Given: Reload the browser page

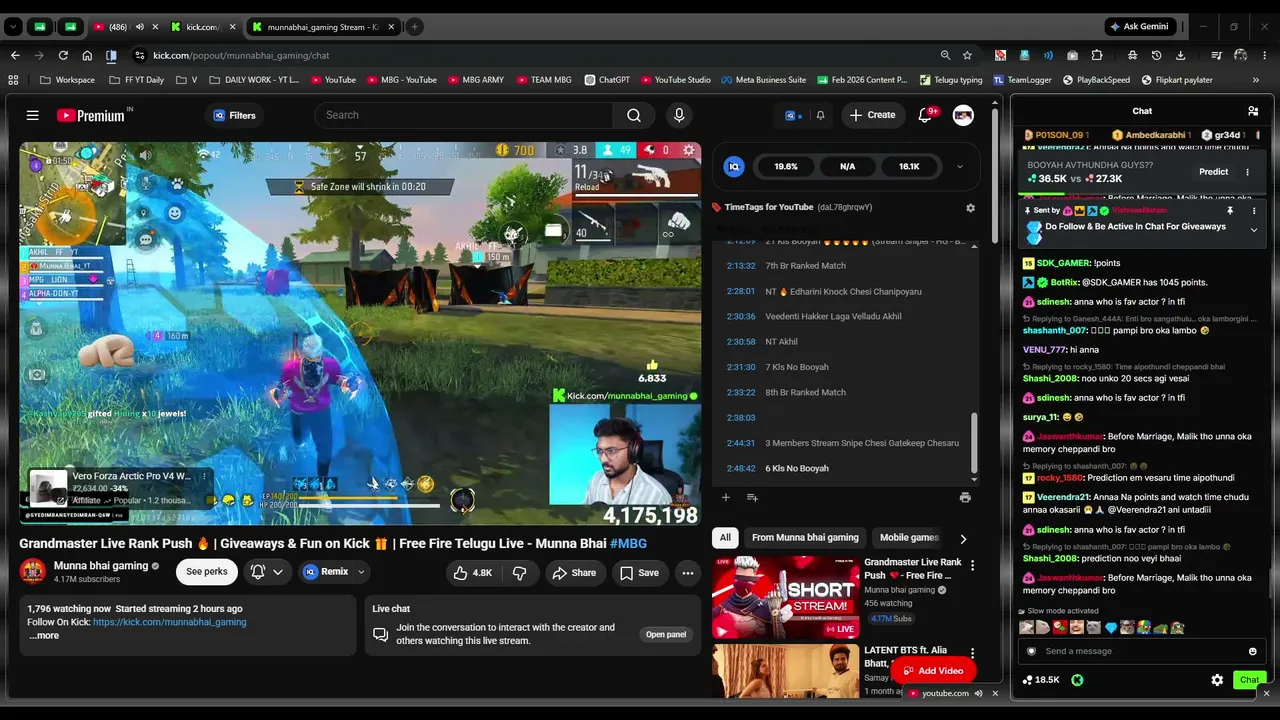Looking at the screenshot, I should [63, 55].
